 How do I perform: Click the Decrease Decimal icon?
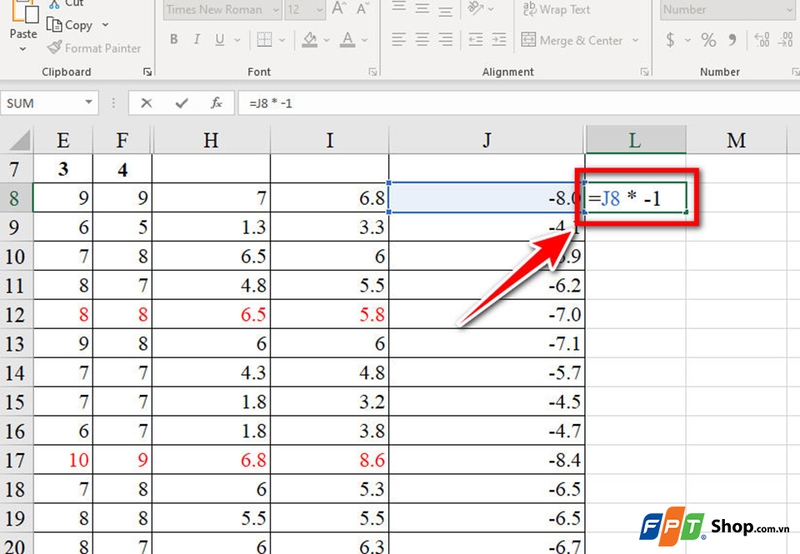pyautogui.click(x=785, y=40)
